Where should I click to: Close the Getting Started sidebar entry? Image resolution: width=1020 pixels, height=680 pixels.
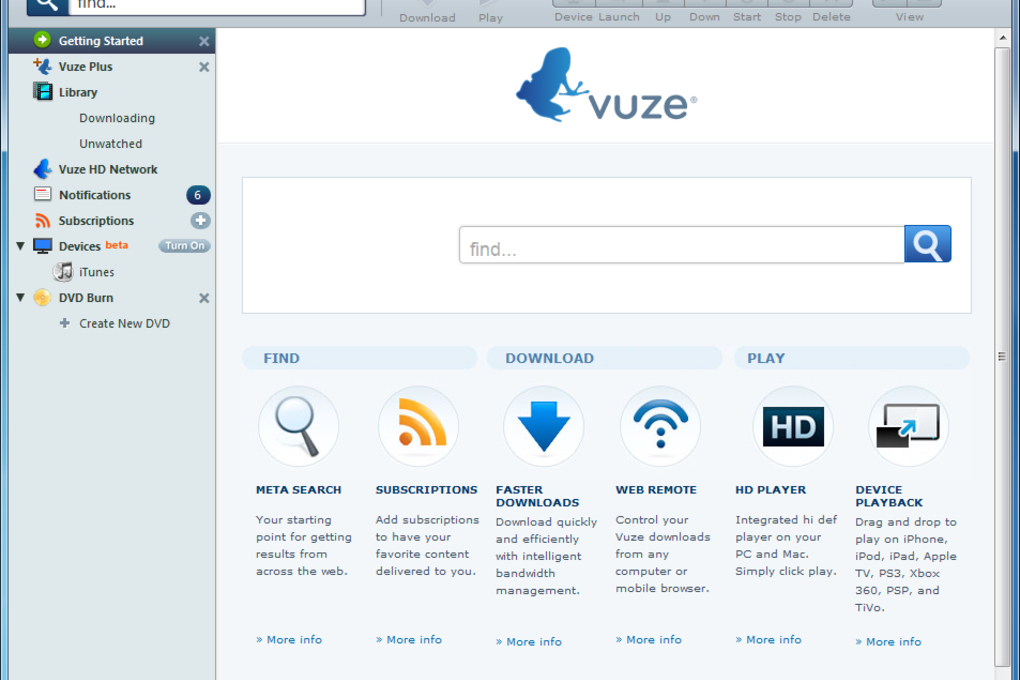(204, 41)
